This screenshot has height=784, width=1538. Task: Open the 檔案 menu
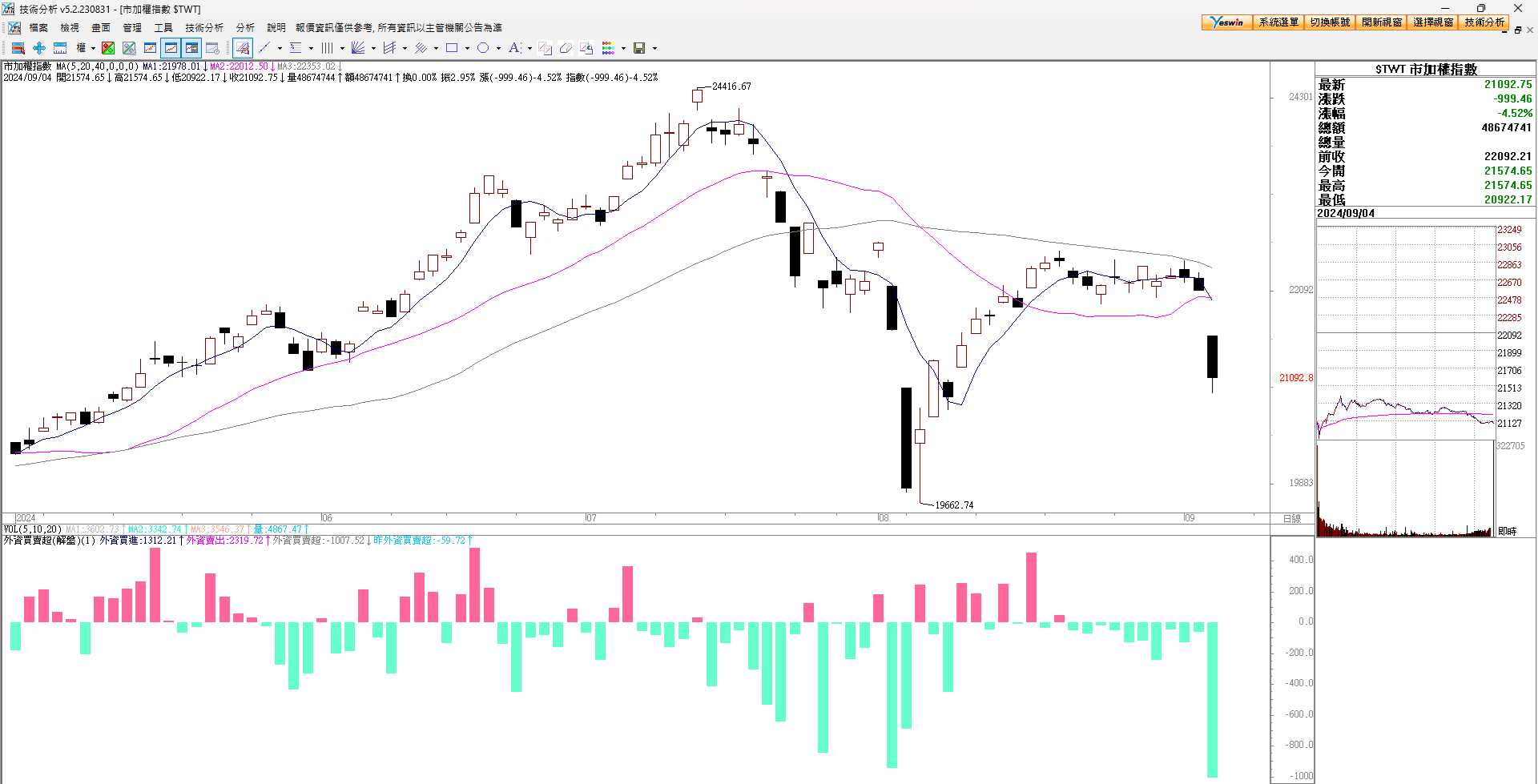click(x=38, y=28)
